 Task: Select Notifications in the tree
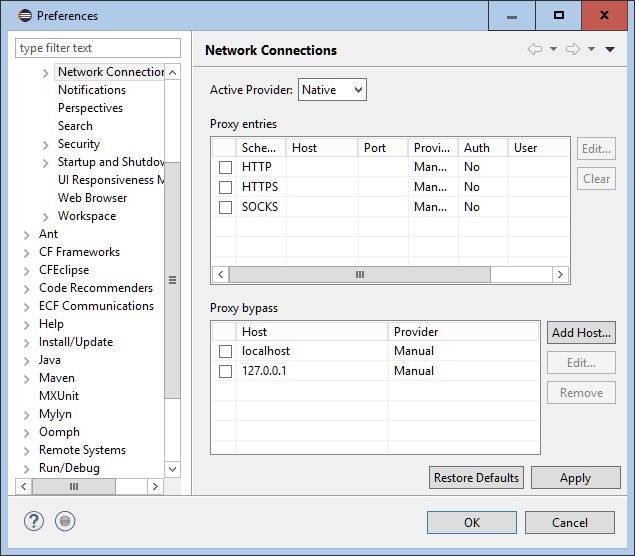pos(92,90)
